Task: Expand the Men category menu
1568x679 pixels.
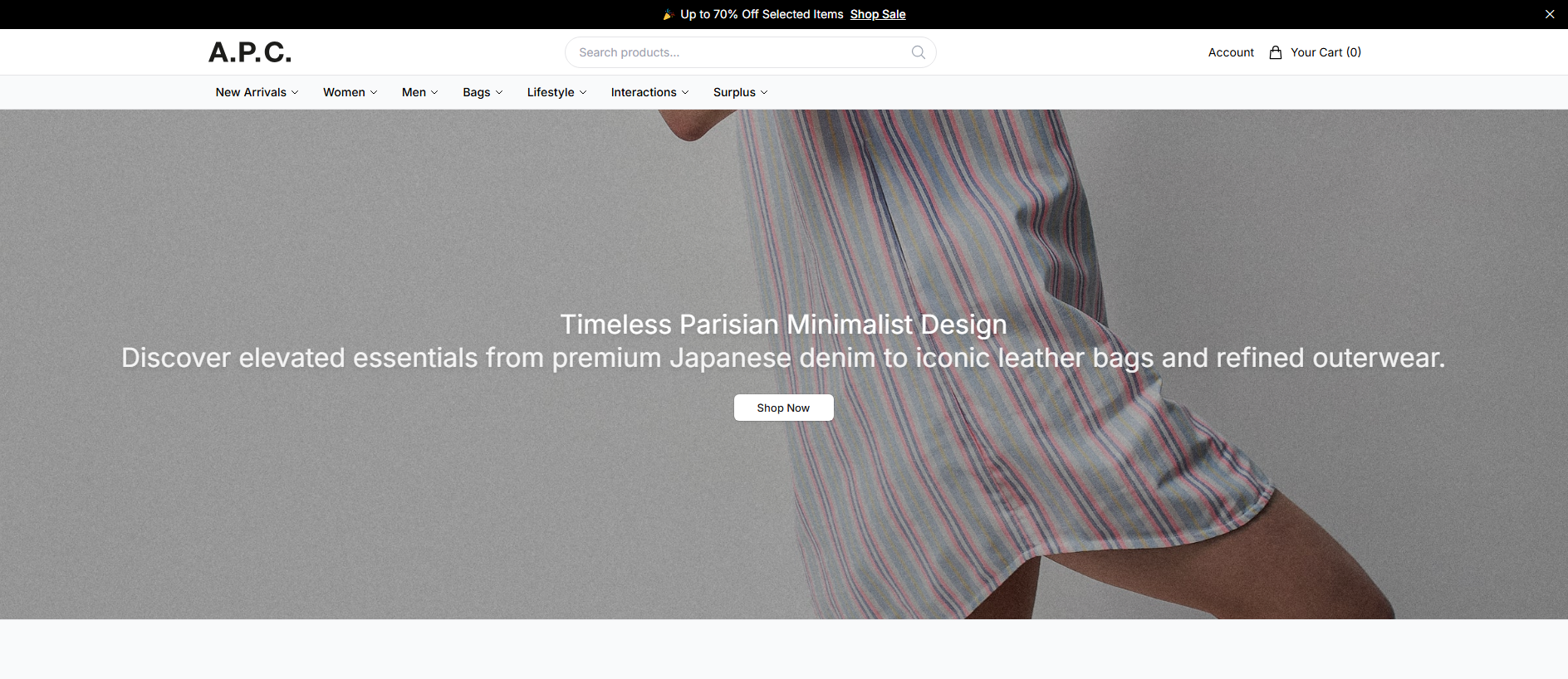Action: click(x=419, y=92)
